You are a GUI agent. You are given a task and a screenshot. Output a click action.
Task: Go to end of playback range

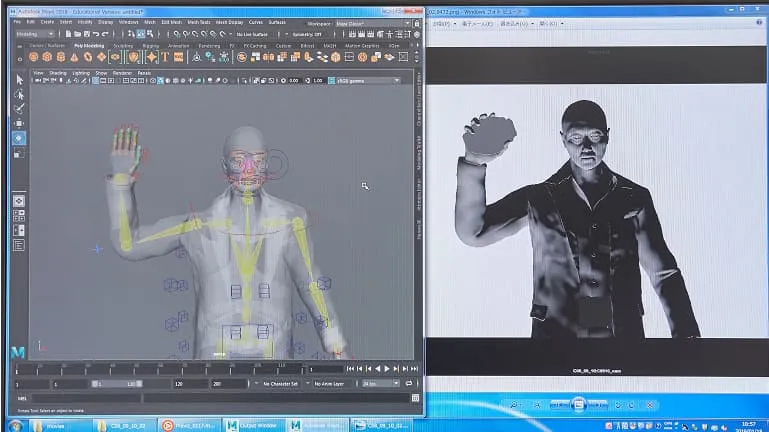pyautogui.click(x=414, y=368)
